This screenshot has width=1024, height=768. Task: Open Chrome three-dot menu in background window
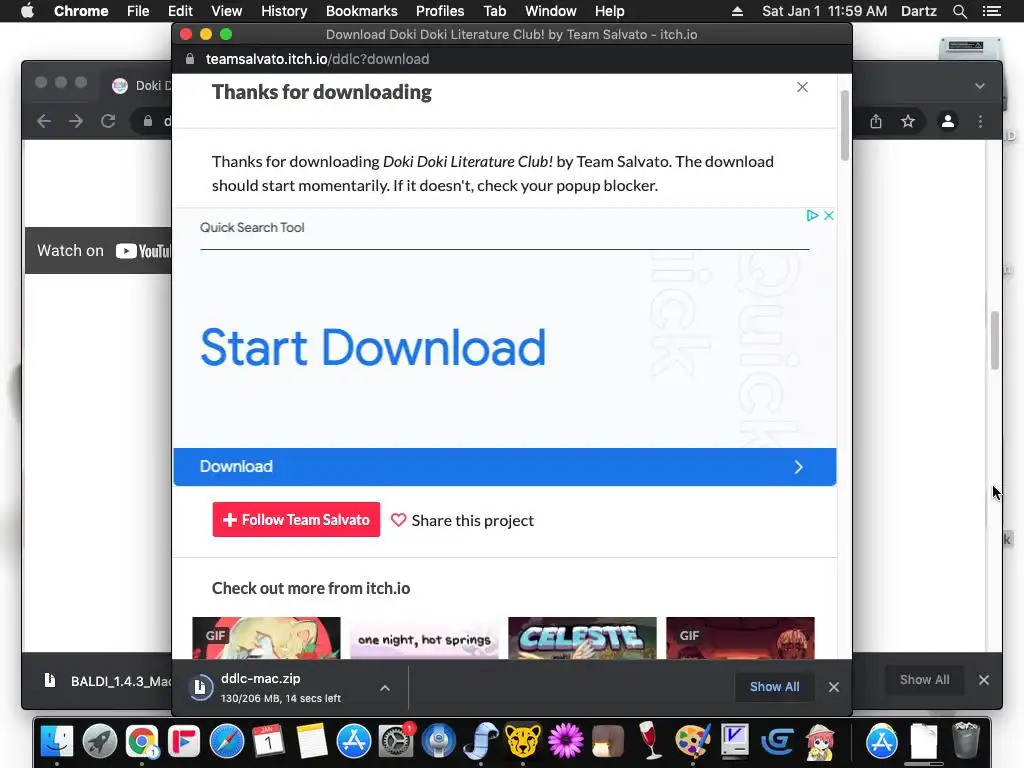[980, 121]
